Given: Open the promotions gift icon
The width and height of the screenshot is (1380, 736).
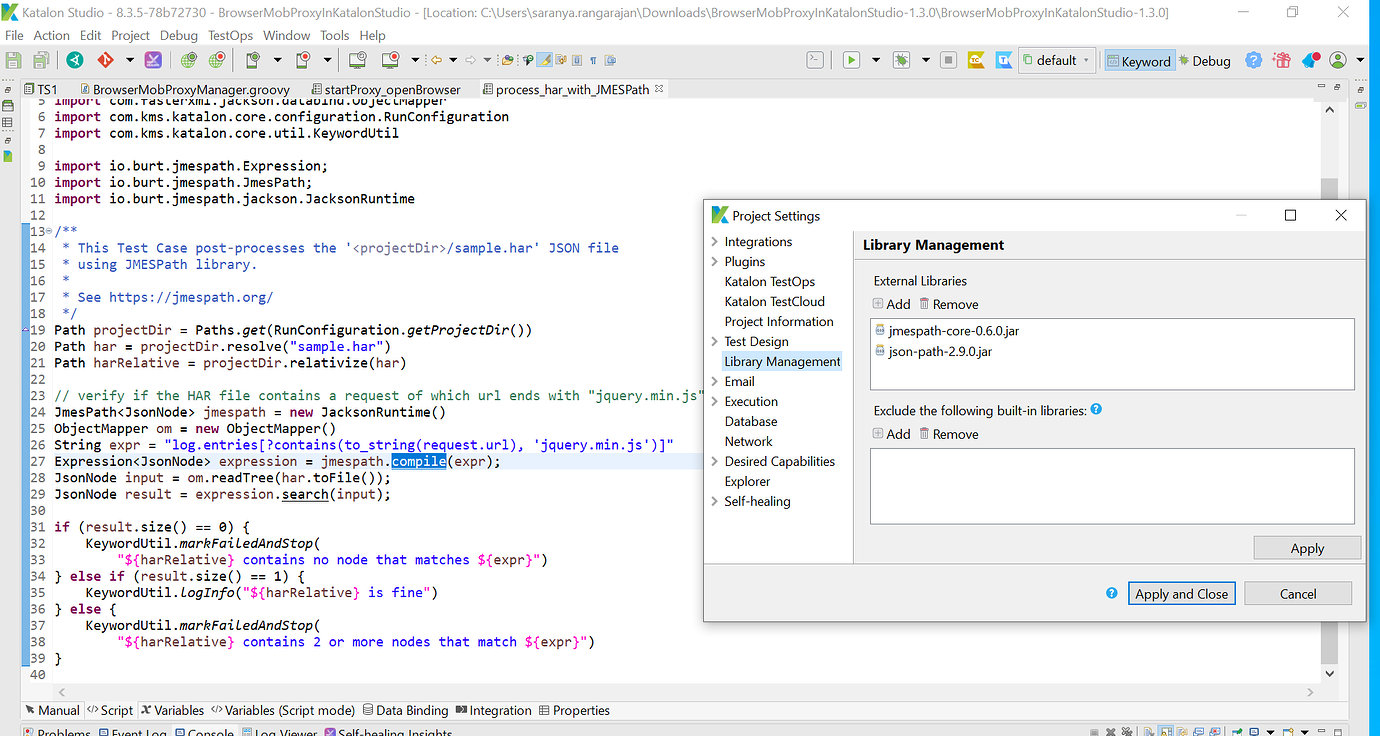Looking at the screenshot, I should click(1281, 60).
